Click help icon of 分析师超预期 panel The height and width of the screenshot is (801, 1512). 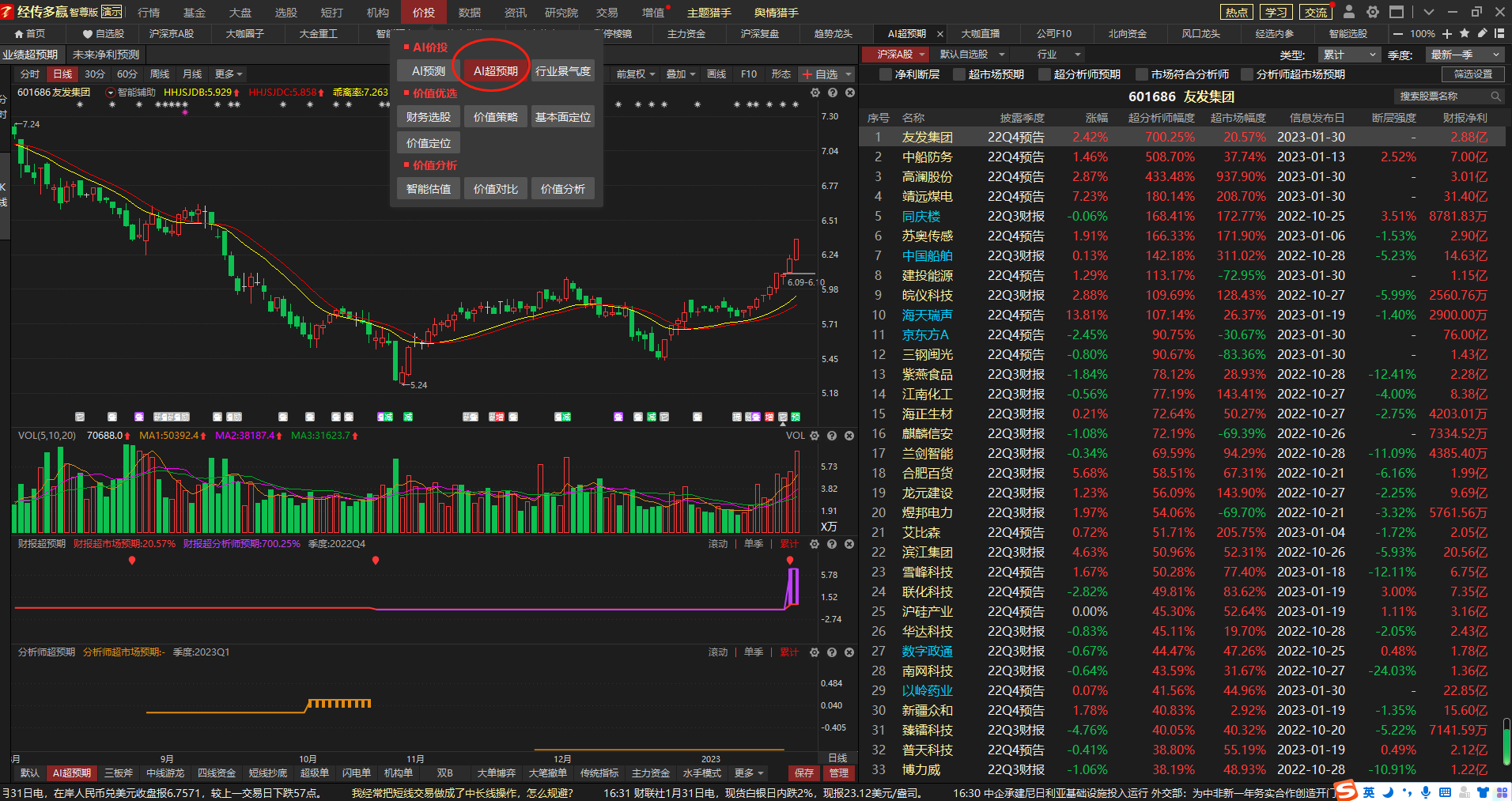[832, 652]
